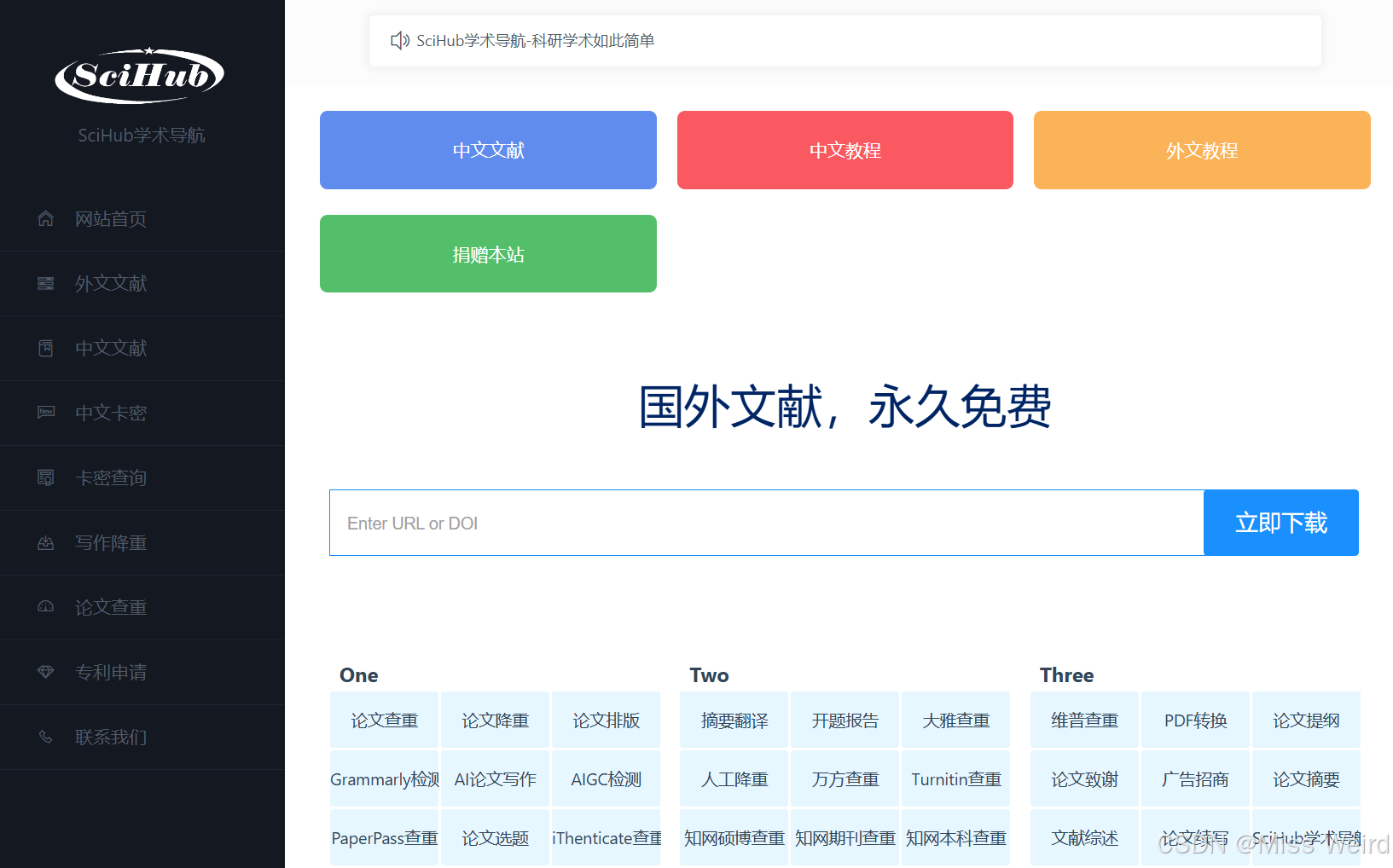Screen dimensions: 1393x868
Task: Click the home icon beside 网站首页
Action: (x=46, y=219)
